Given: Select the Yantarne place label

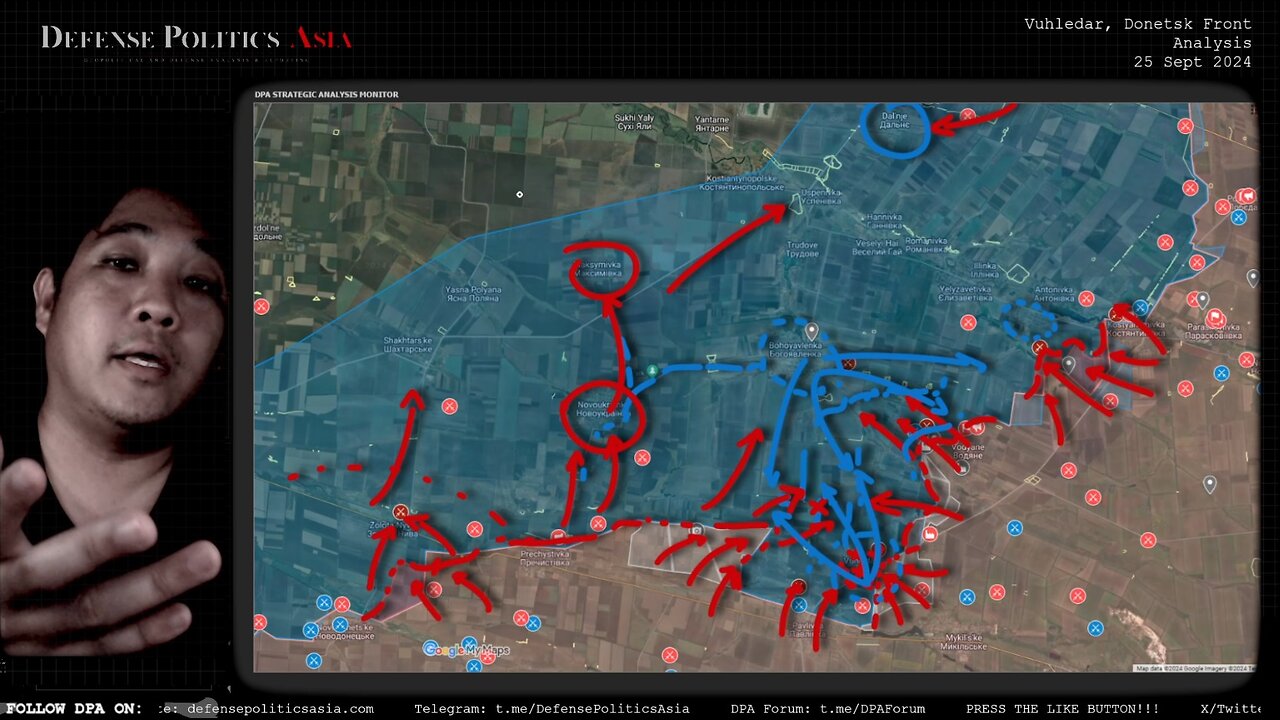Looking at the screenshot, I should pyautogui.click(x=712, y=123).
